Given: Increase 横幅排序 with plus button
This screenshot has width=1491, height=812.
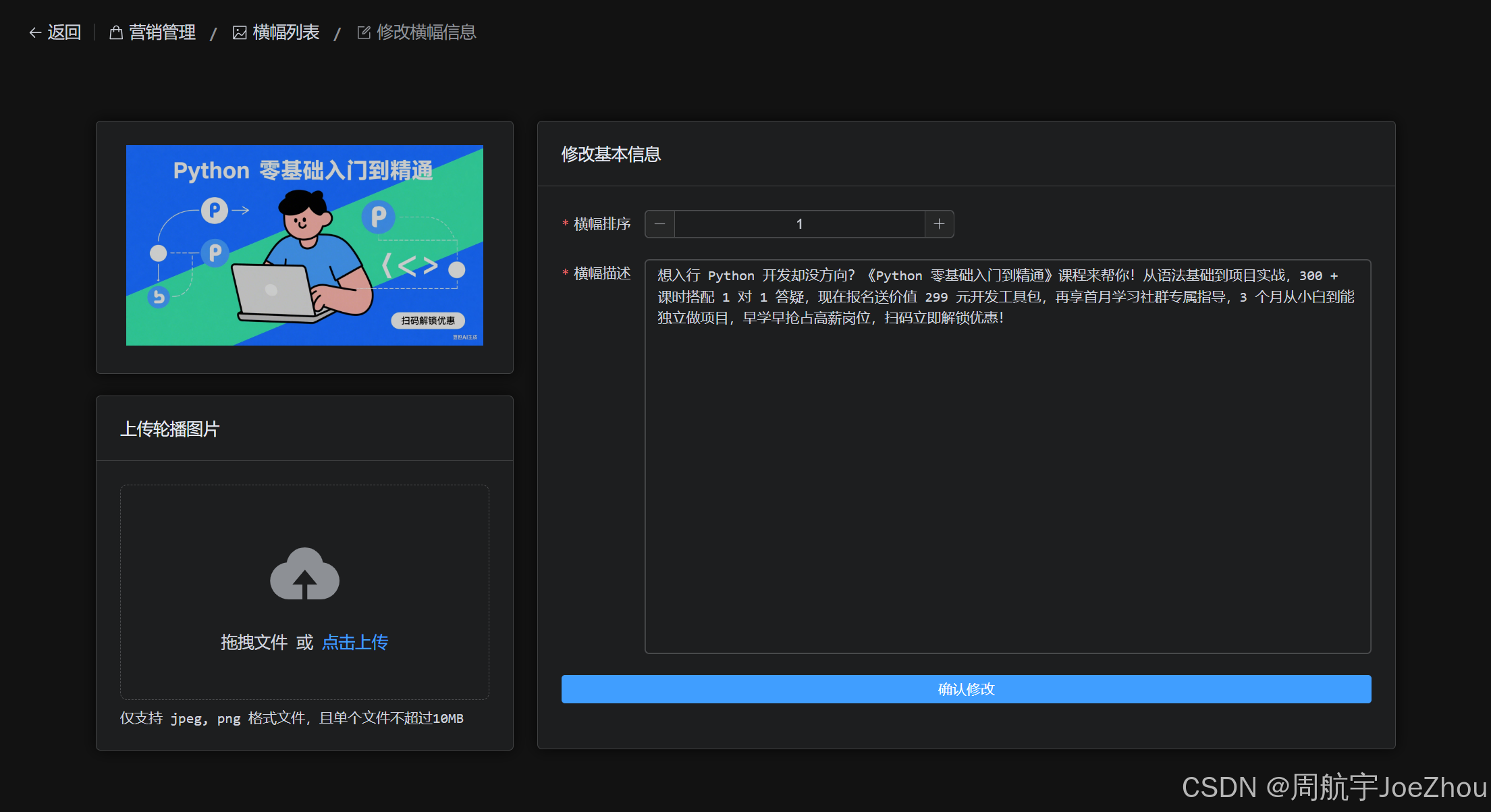Looking at the screenshot, I should [939, 224].
